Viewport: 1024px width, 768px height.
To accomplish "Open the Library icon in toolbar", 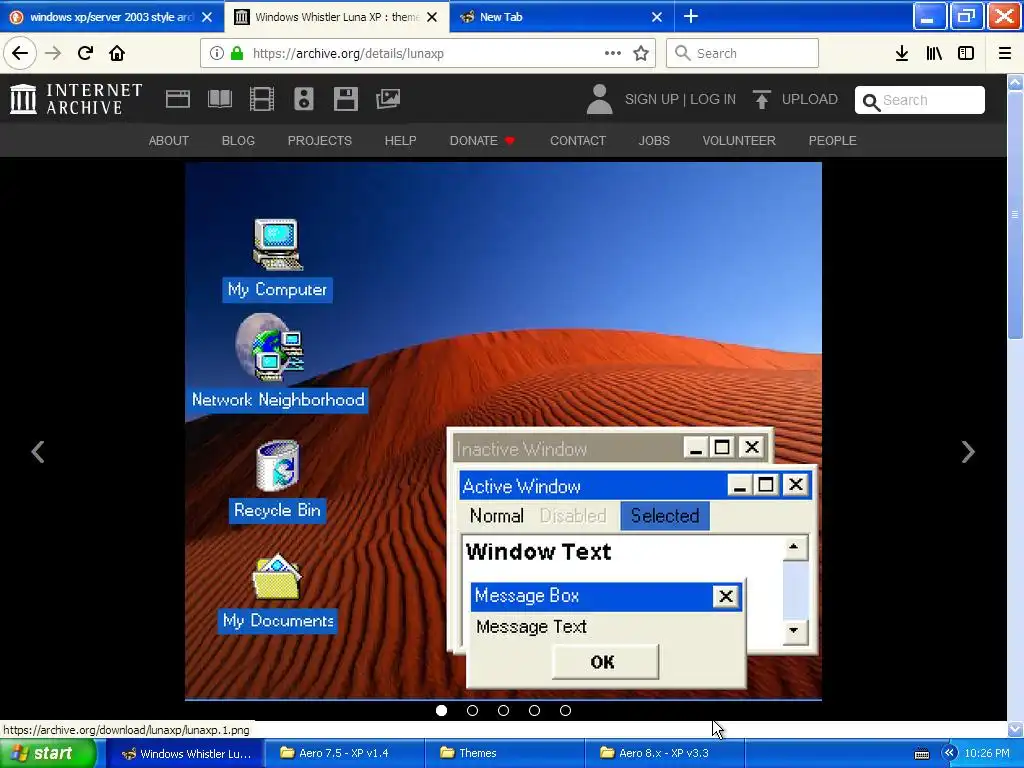I will click(934, 53).
